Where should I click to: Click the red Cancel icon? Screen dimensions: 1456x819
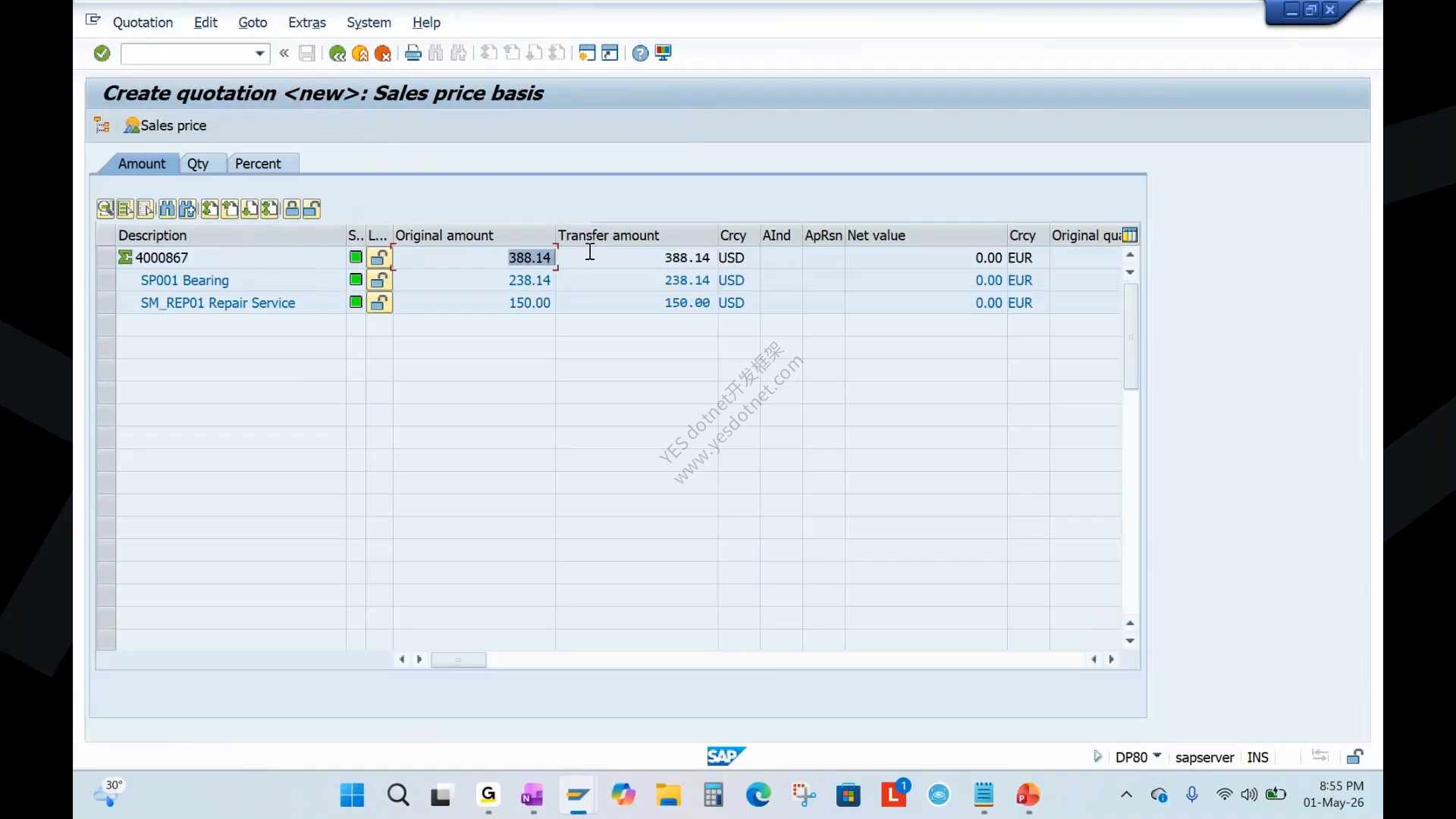pyautogui.click(x=383, y=53)
